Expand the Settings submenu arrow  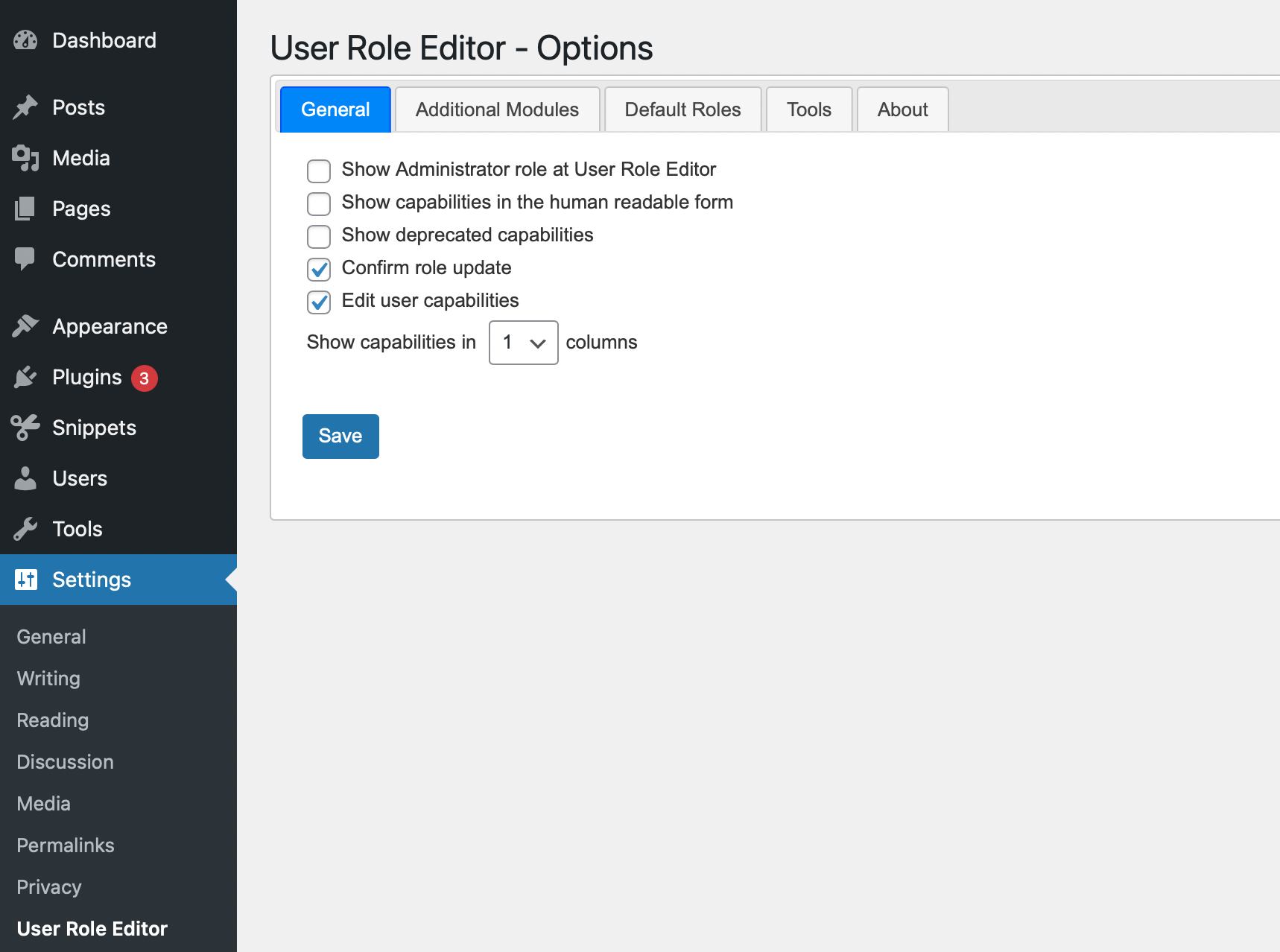[x=232, y=580]
